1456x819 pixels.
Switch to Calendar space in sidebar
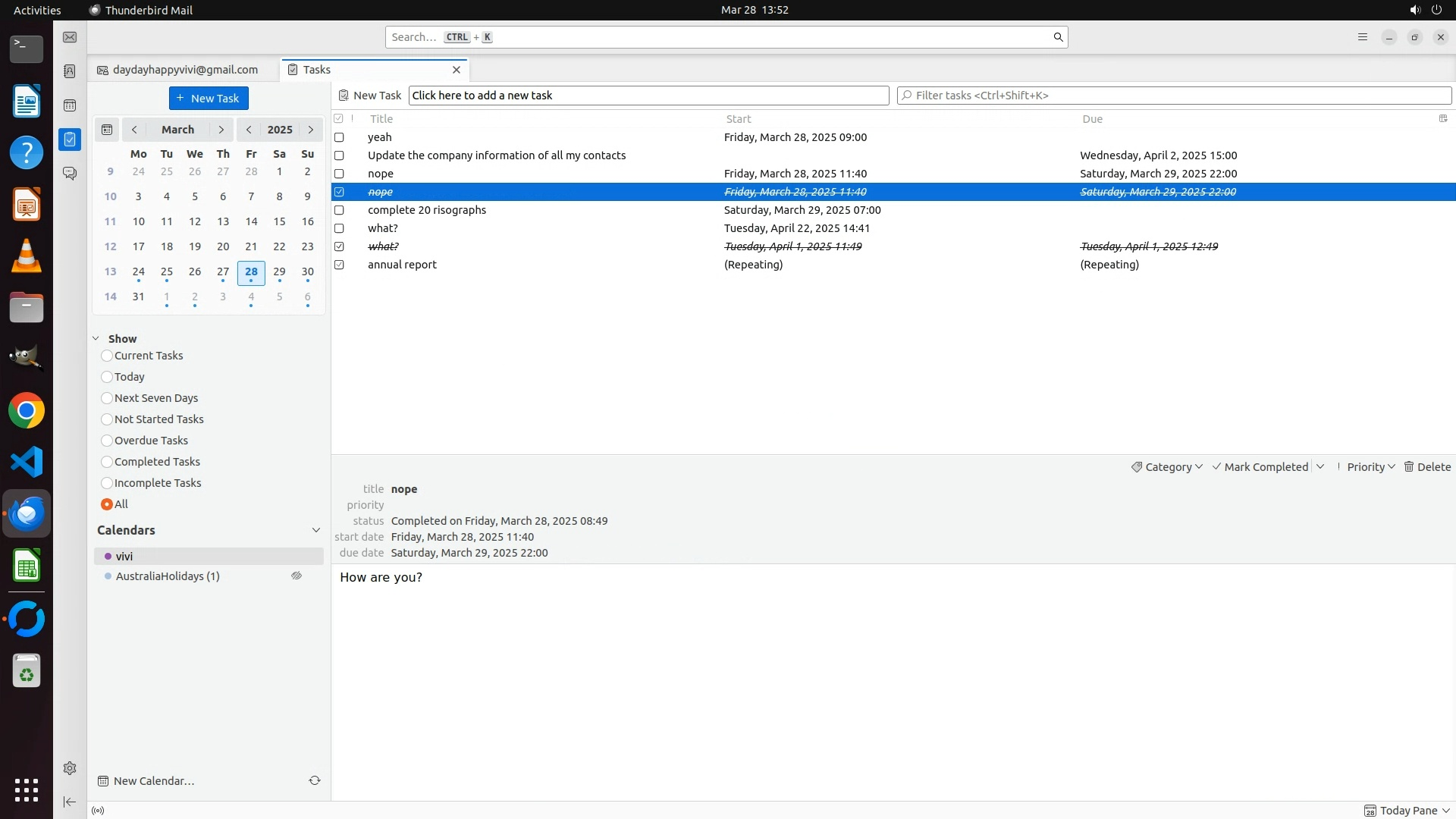70,105
